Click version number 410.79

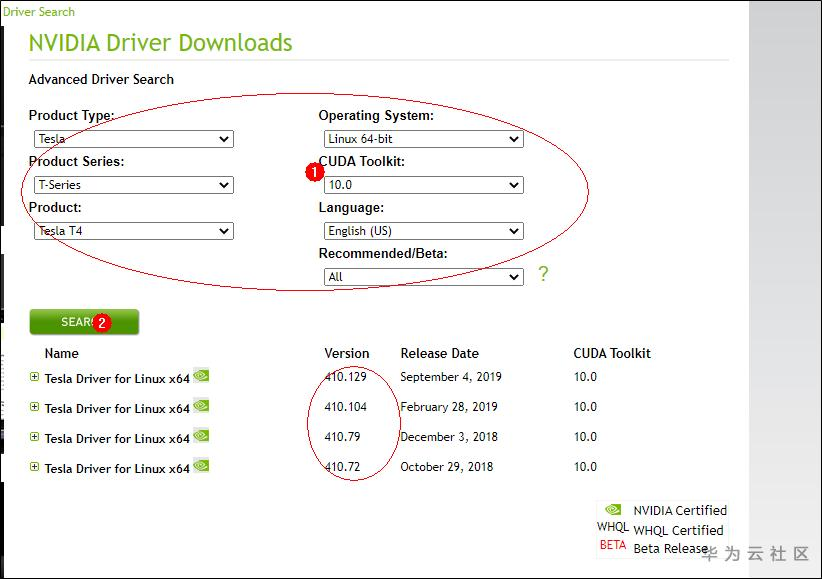[x=342, y=436]
